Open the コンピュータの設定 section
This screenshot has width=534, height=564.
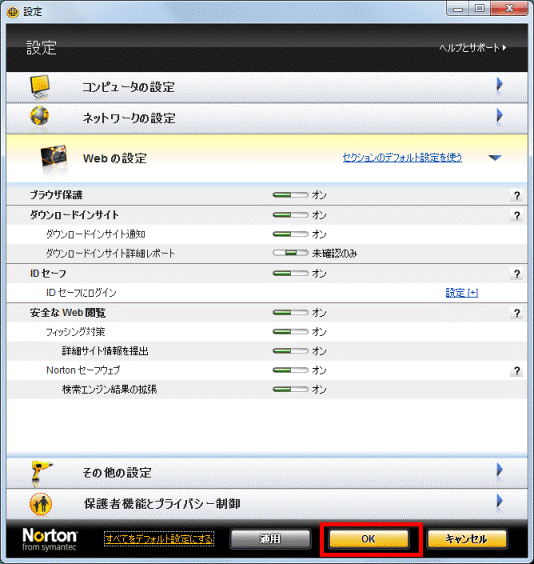point(267,87)
